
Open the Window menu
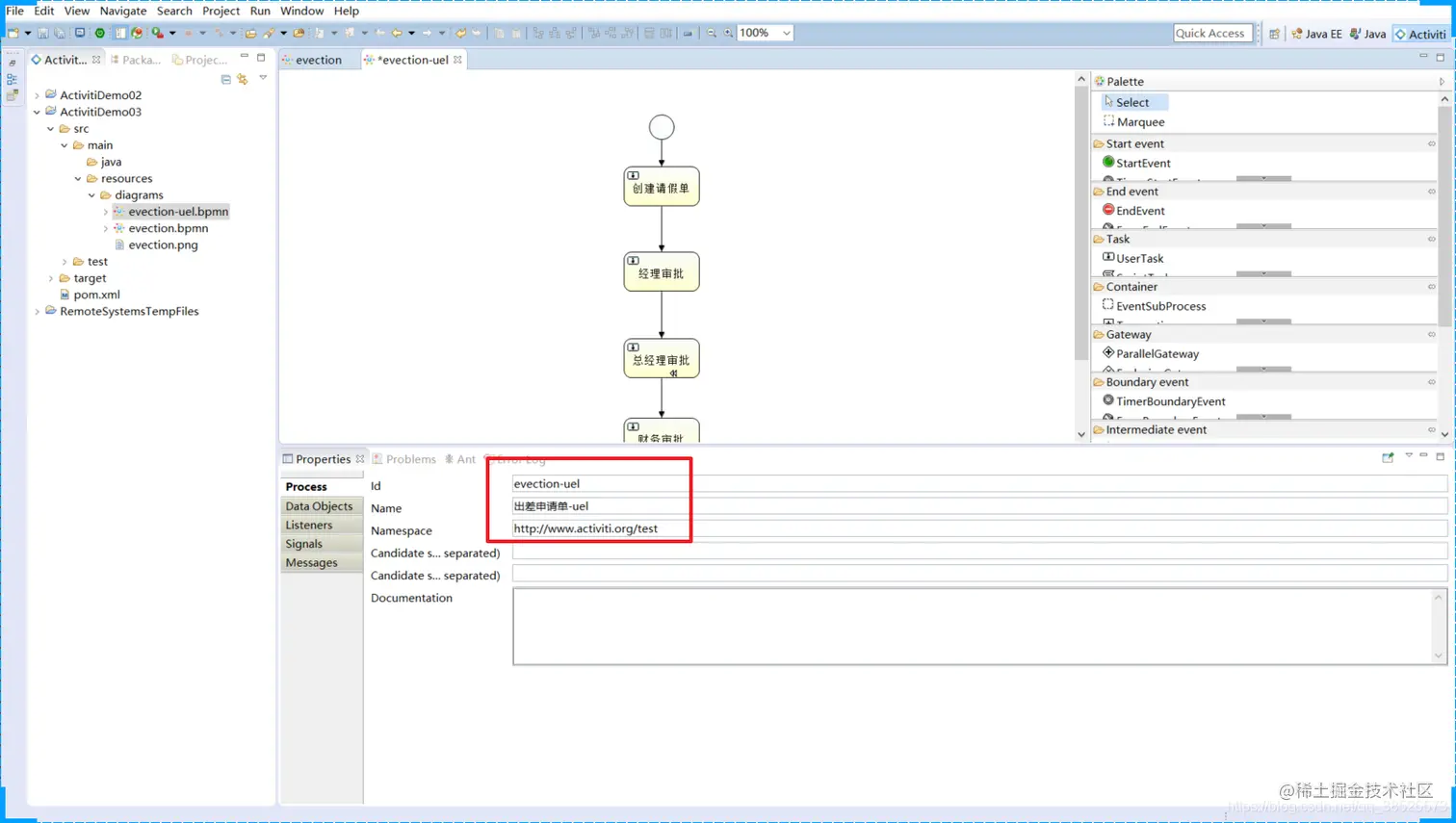tap(301, 11)
